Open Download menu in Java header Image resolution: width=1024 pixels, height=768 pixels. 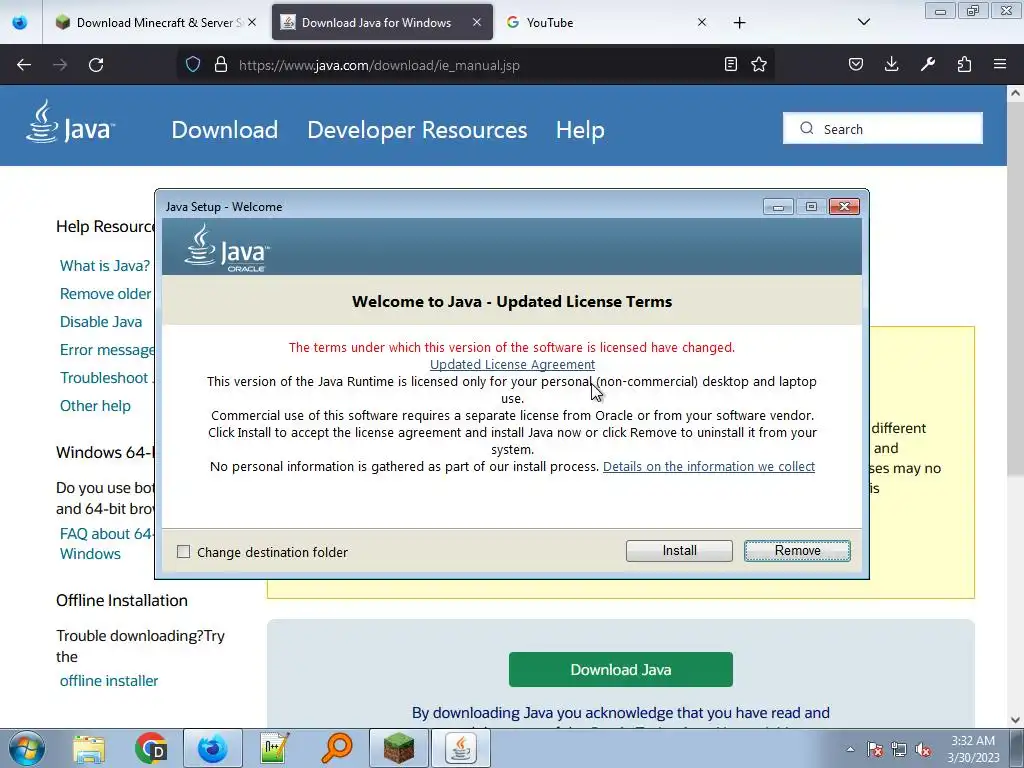pos(225,129)
